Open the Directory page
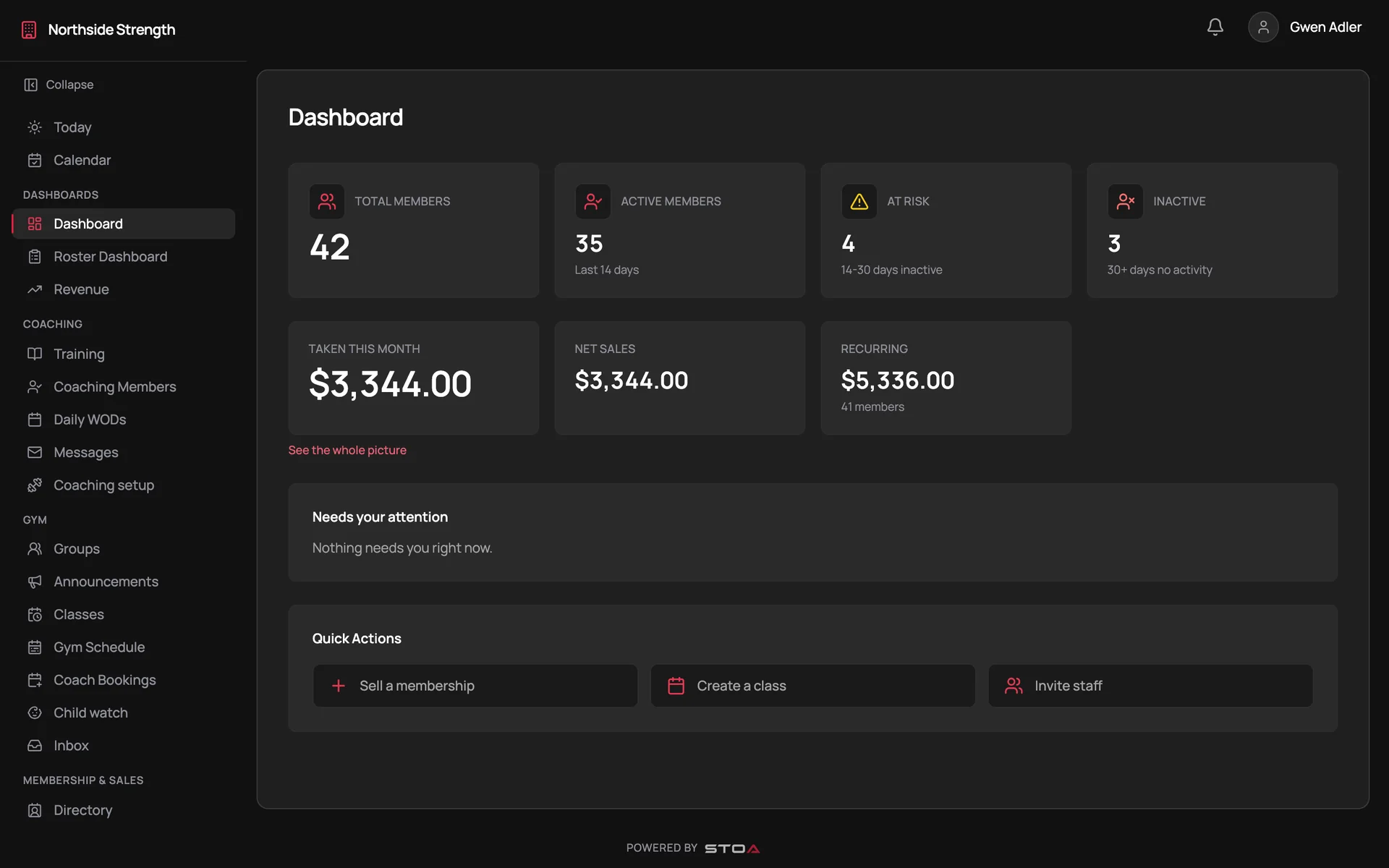The height and width of the screenshot is (868, 1389). point(124,810)
